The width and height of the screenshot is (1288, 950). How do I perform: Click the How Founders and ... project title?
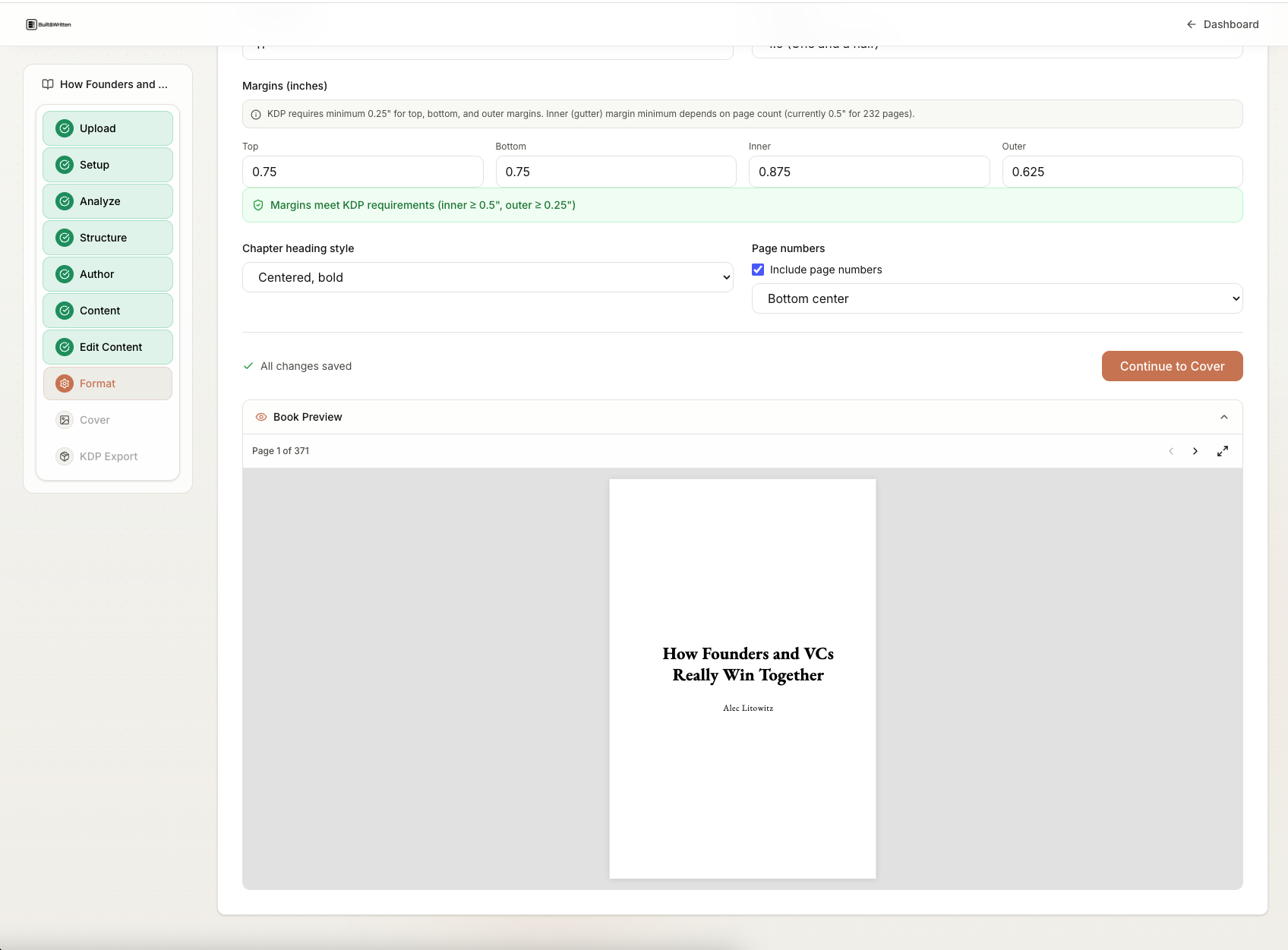tap(114, 84)
